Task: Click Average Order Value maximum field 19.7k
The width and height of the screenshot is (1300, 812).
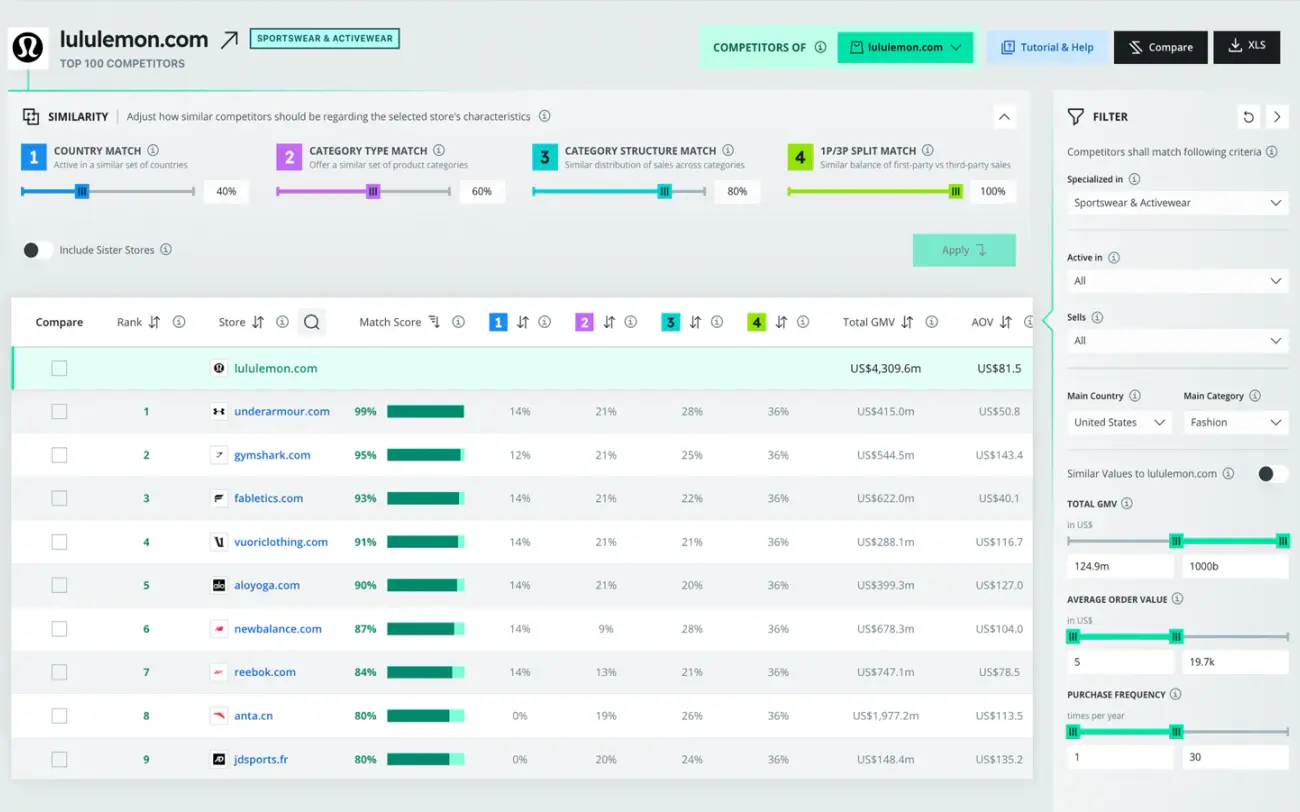Action: [1235, 662]
